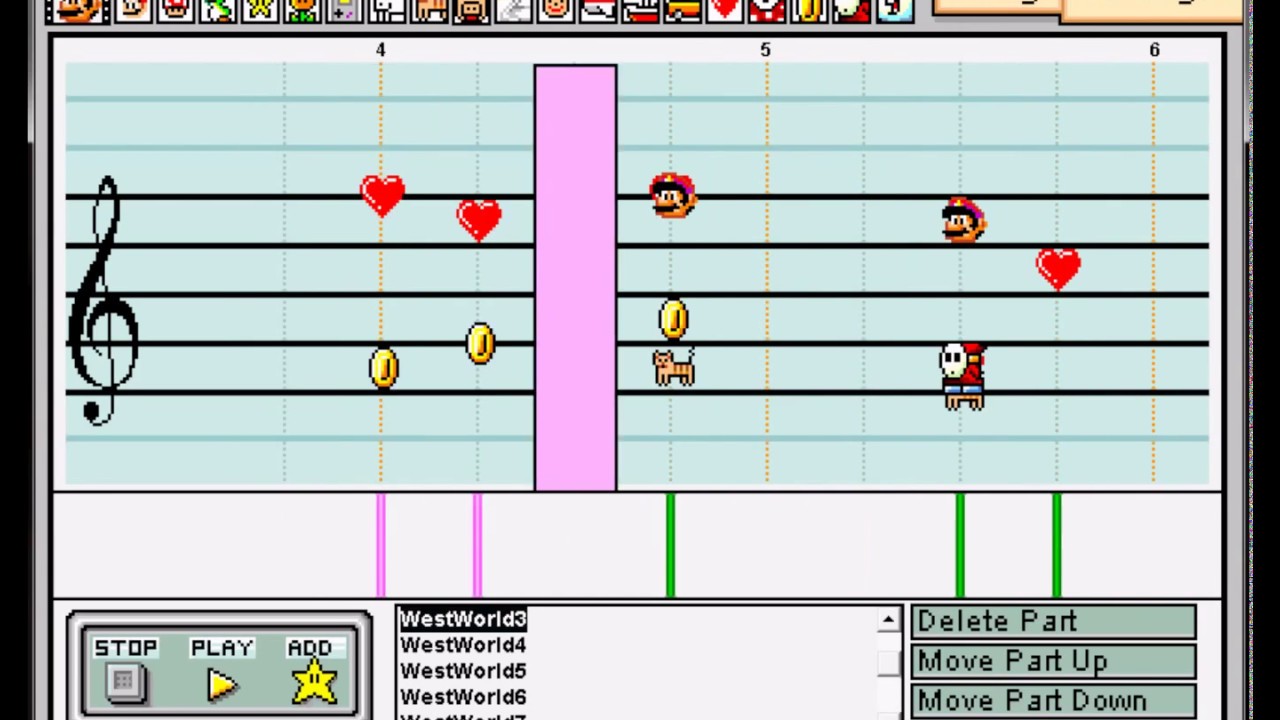
Task: Choose the red mushroom instrument icon
Action: coord(177,10)
